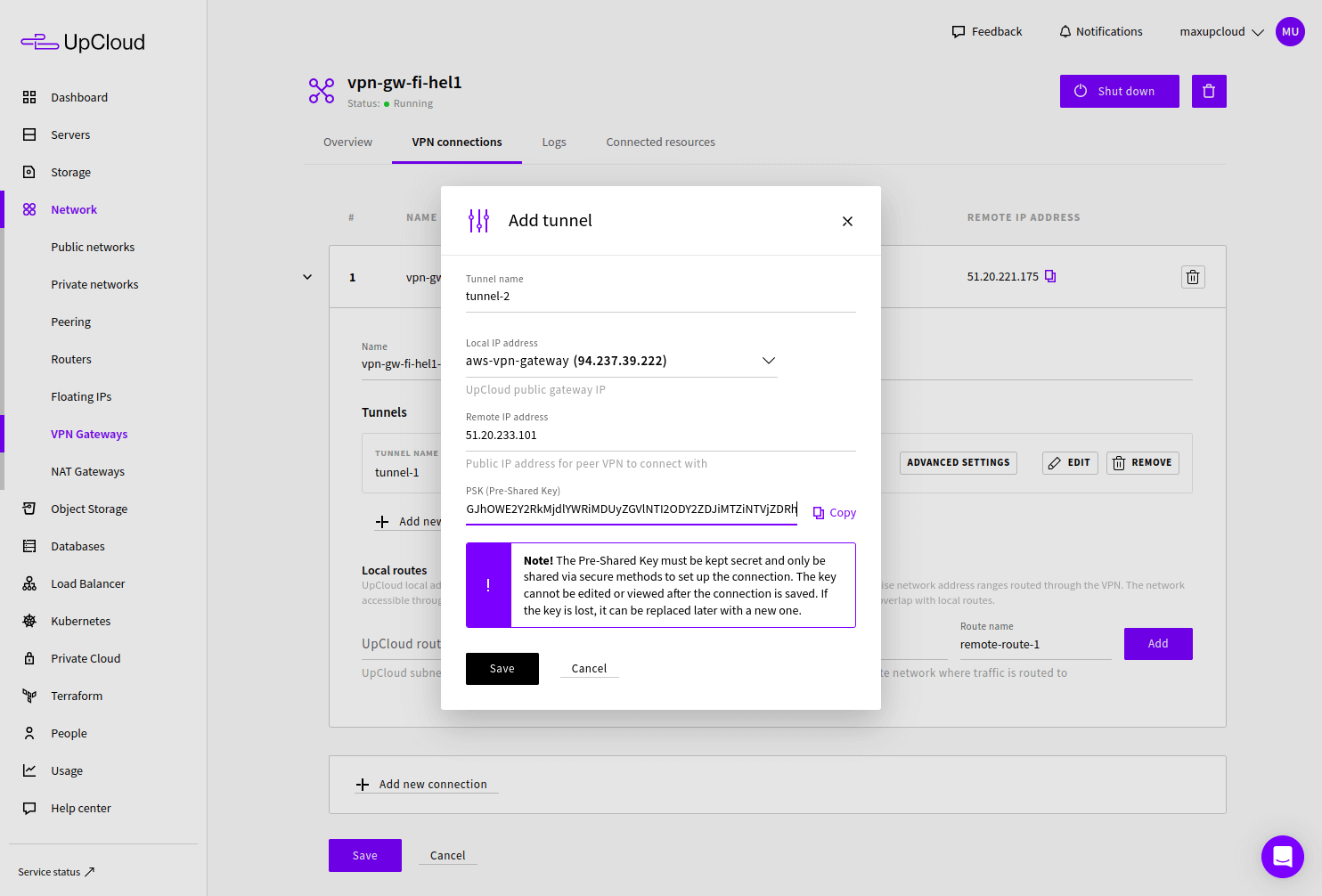Open Advanced Settings for tunnel-1
Image resolution: width=1322 pixels, height=896 pixels.
point(959,463)
